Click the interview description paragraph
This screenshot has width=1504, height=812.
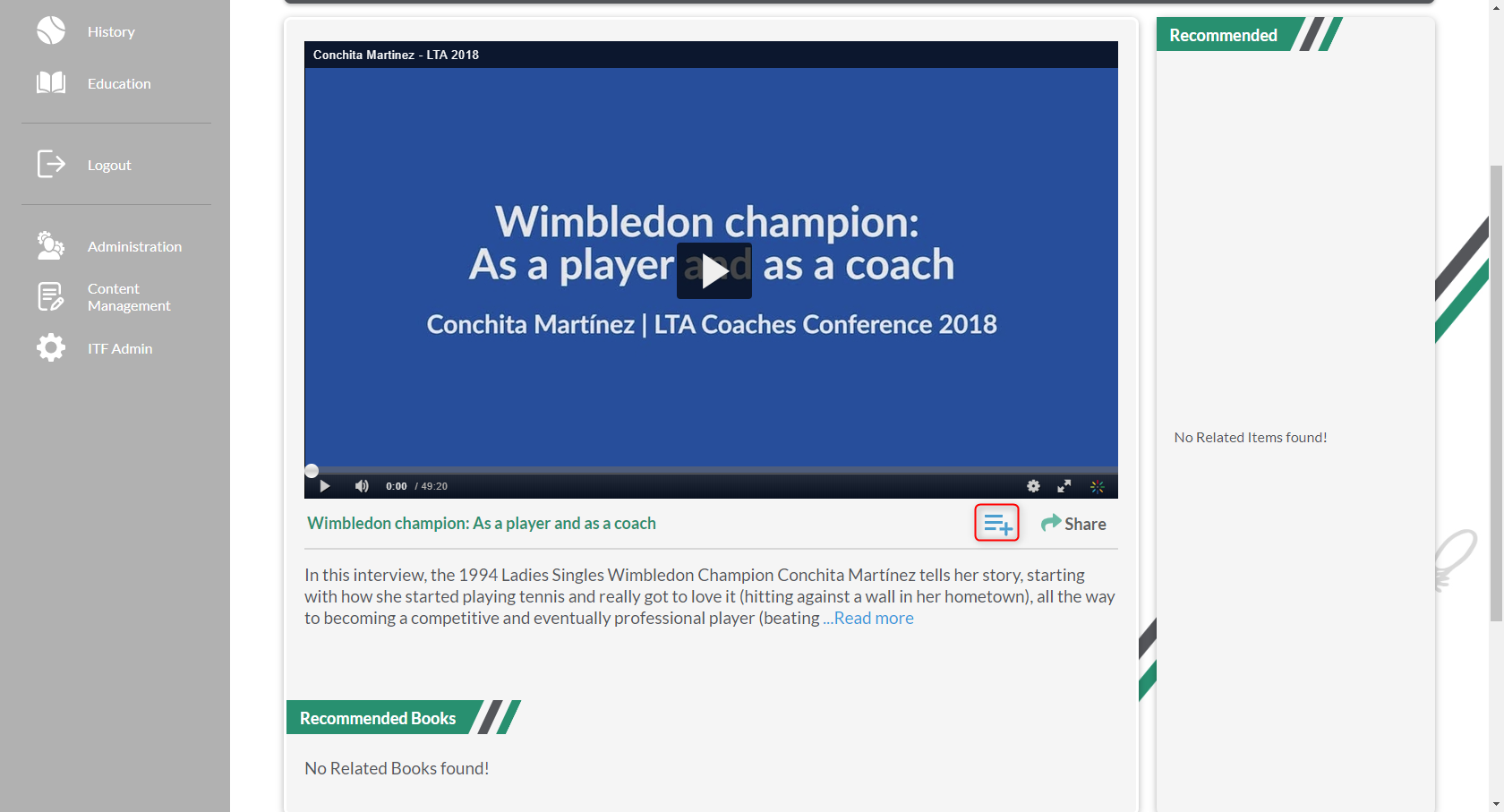710,596
